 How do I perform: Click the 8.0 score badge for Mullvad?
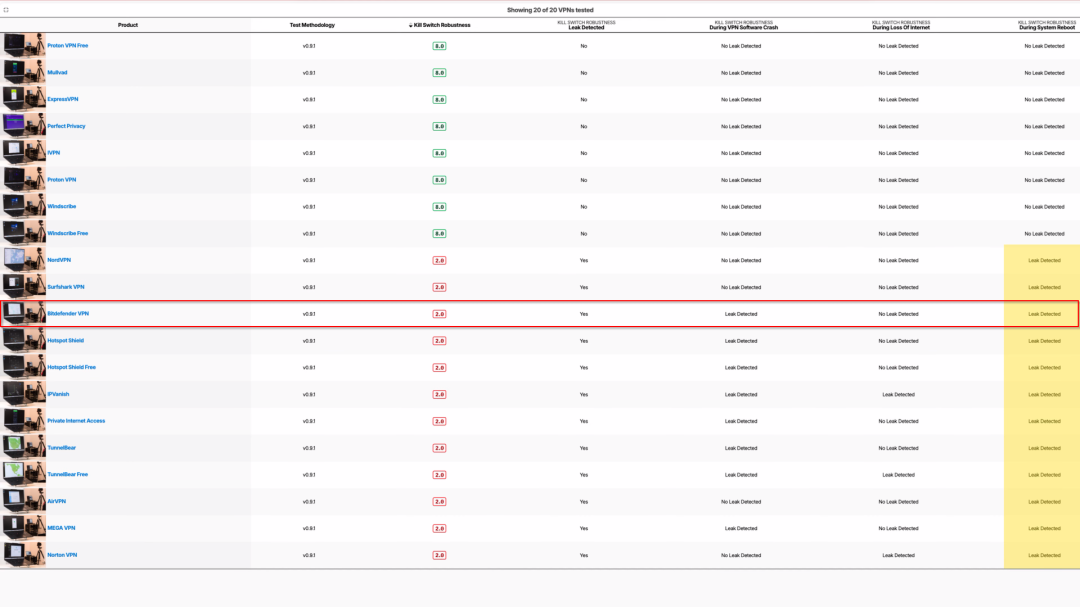click(x=439, y=72)
